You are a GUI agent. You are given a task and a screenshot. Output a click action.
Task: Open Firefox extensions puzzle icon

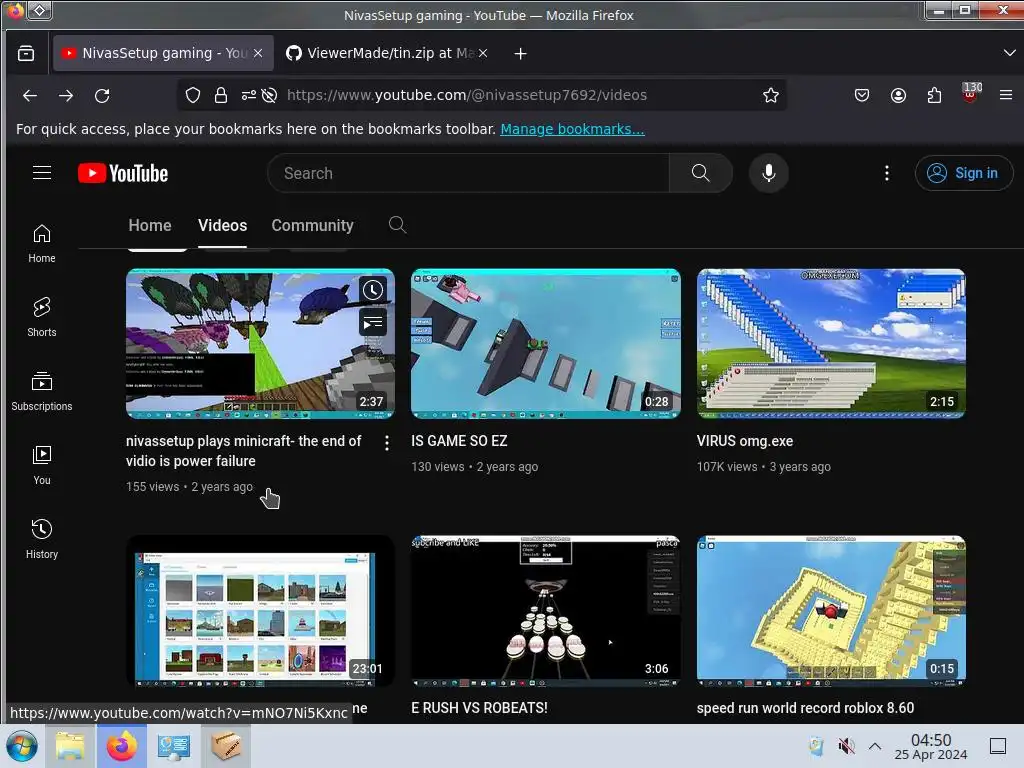(934, 95)
